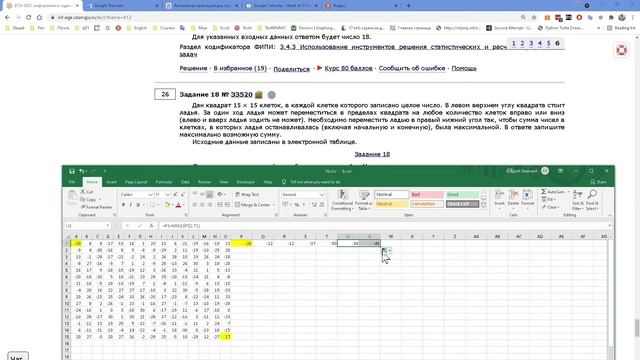
Task: Expand the cell styles gallery
Action: [x=484, y=206]
